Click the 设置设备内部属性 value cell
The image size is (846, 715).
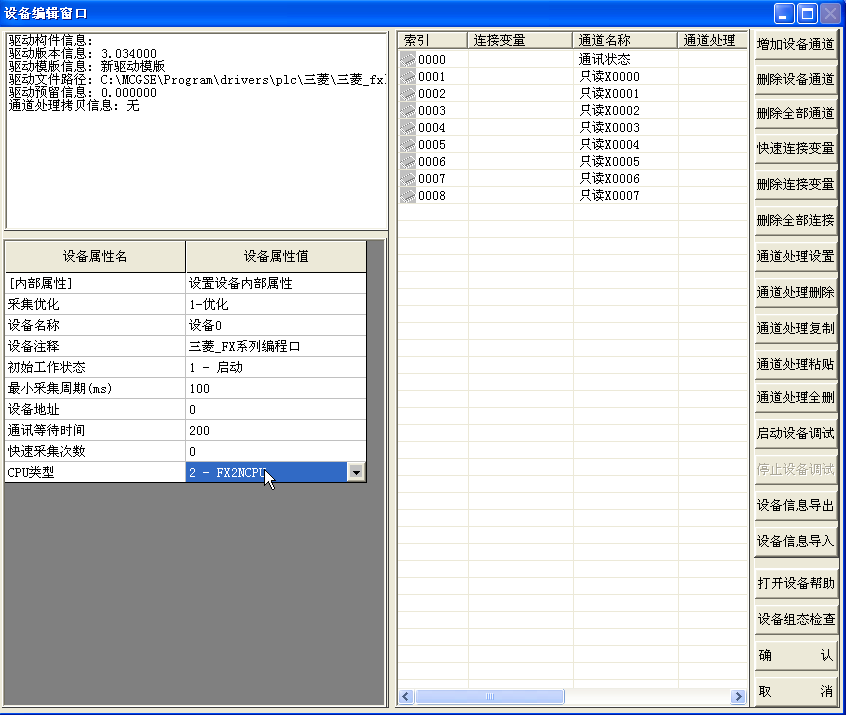tap(276, 283)
